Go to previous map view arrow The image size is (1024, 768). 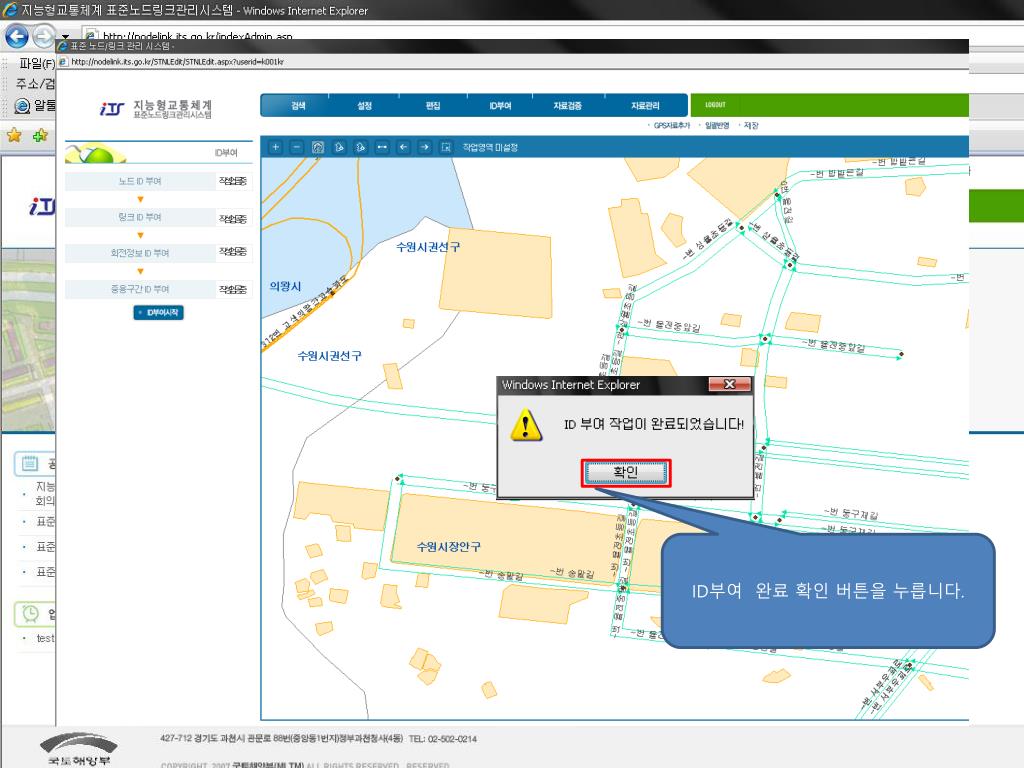[x=404, y=147]
